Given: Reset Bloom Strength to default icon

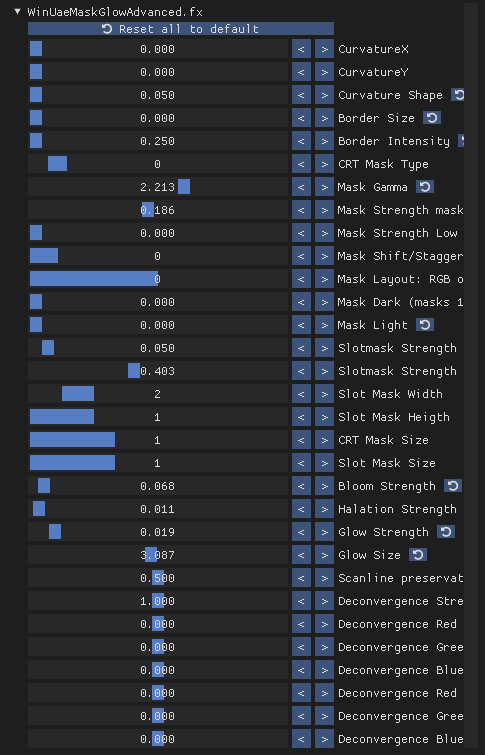Looking at the screenshot, I should pos(453,486).
